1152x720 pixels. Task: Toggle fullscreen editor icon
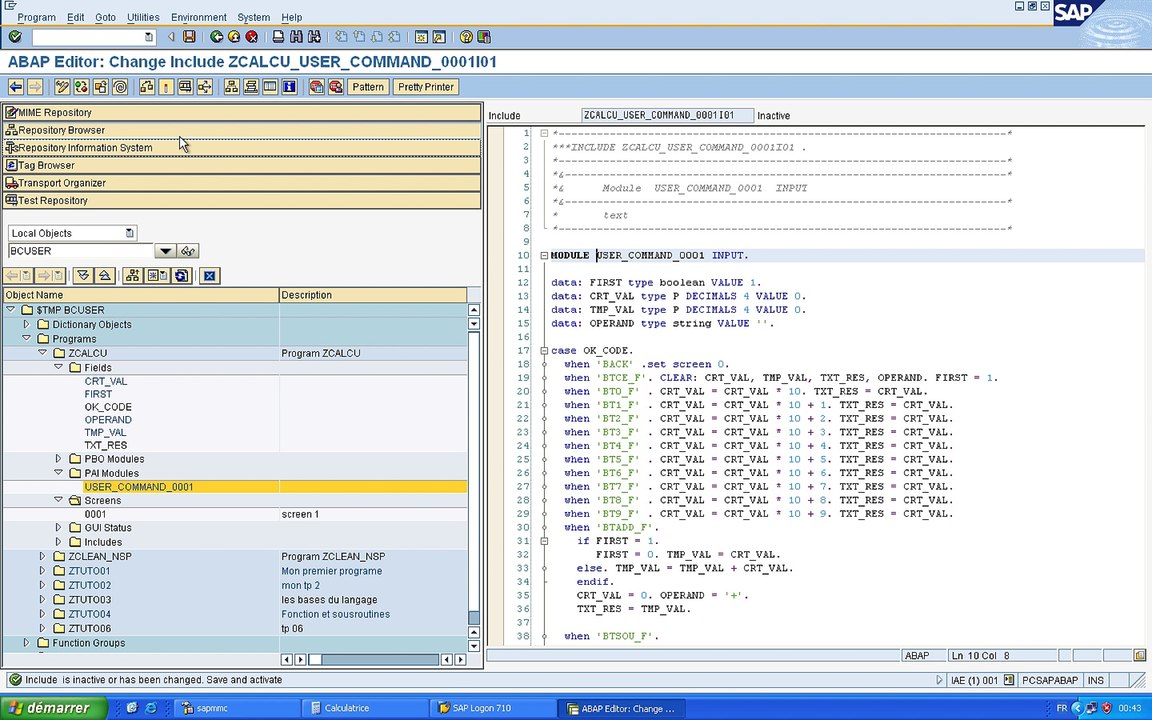coord(270,87)
